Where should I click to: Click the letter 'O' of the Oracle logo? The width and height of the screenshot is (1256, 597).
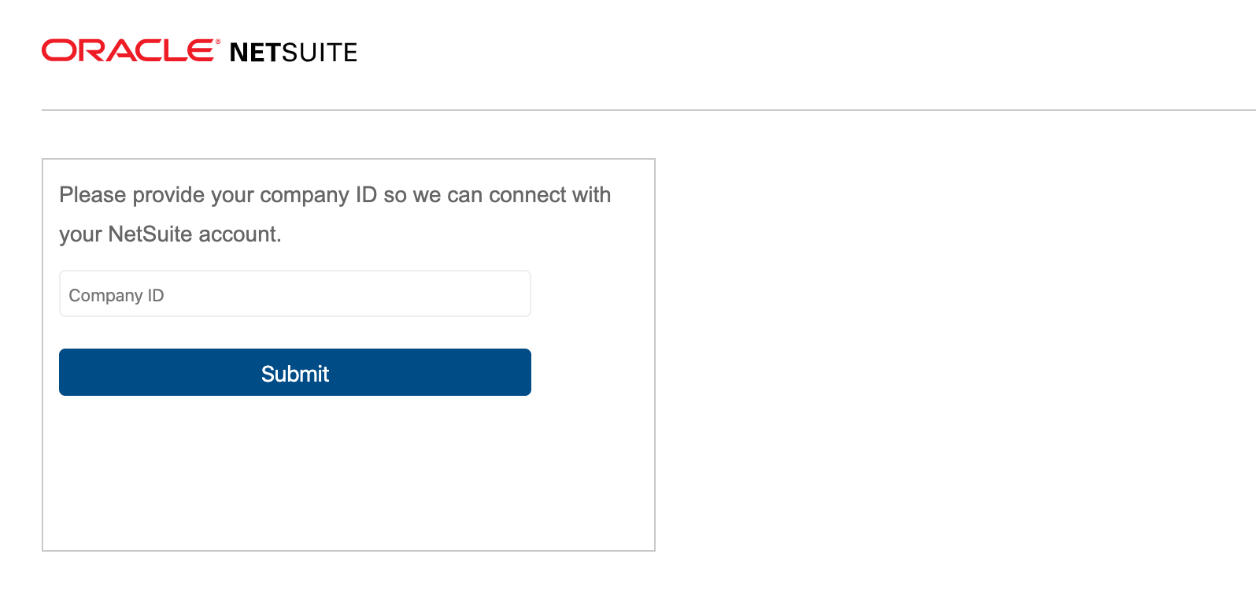[55, 51]
